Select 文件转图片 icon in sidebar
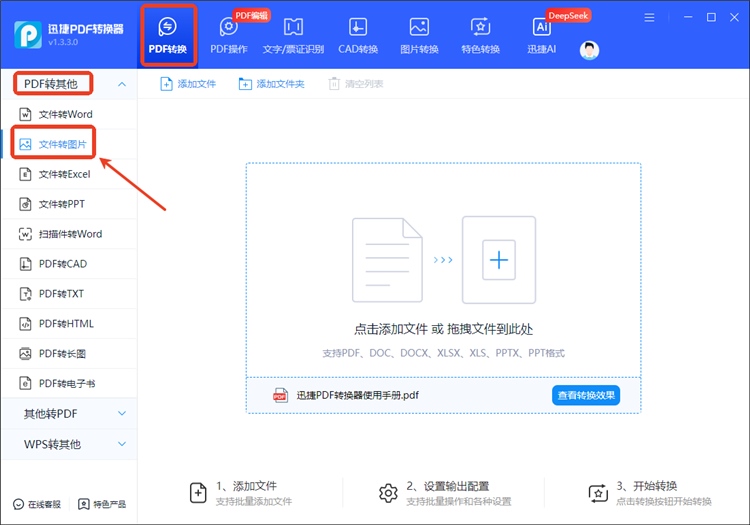 point(25,144)
